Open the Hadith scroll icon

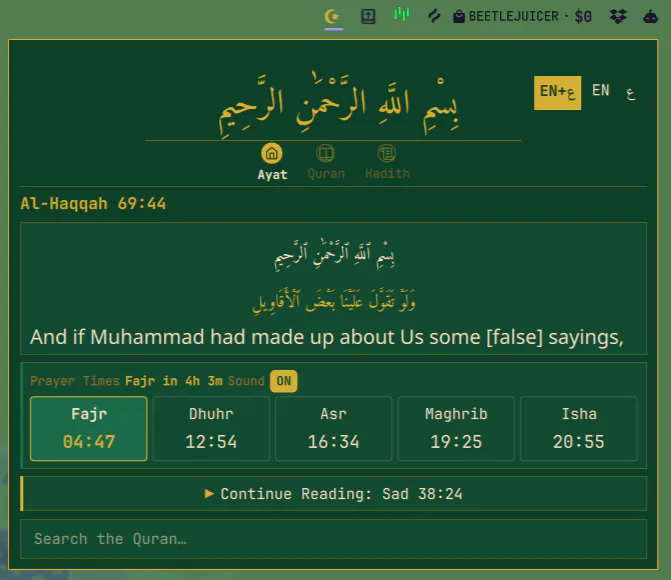pos(387,153)
